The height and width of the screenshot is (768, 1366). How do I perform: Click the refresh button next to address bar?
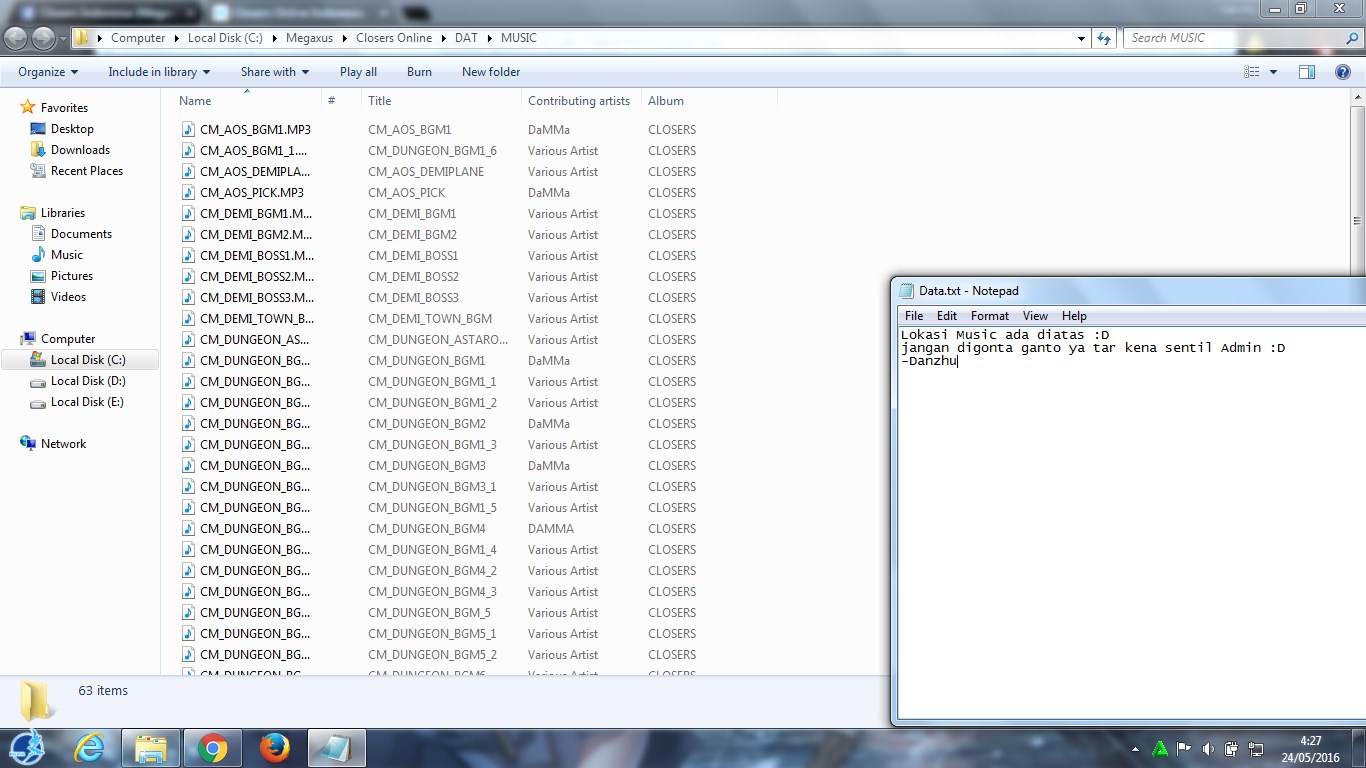(x=1104, y=38)
